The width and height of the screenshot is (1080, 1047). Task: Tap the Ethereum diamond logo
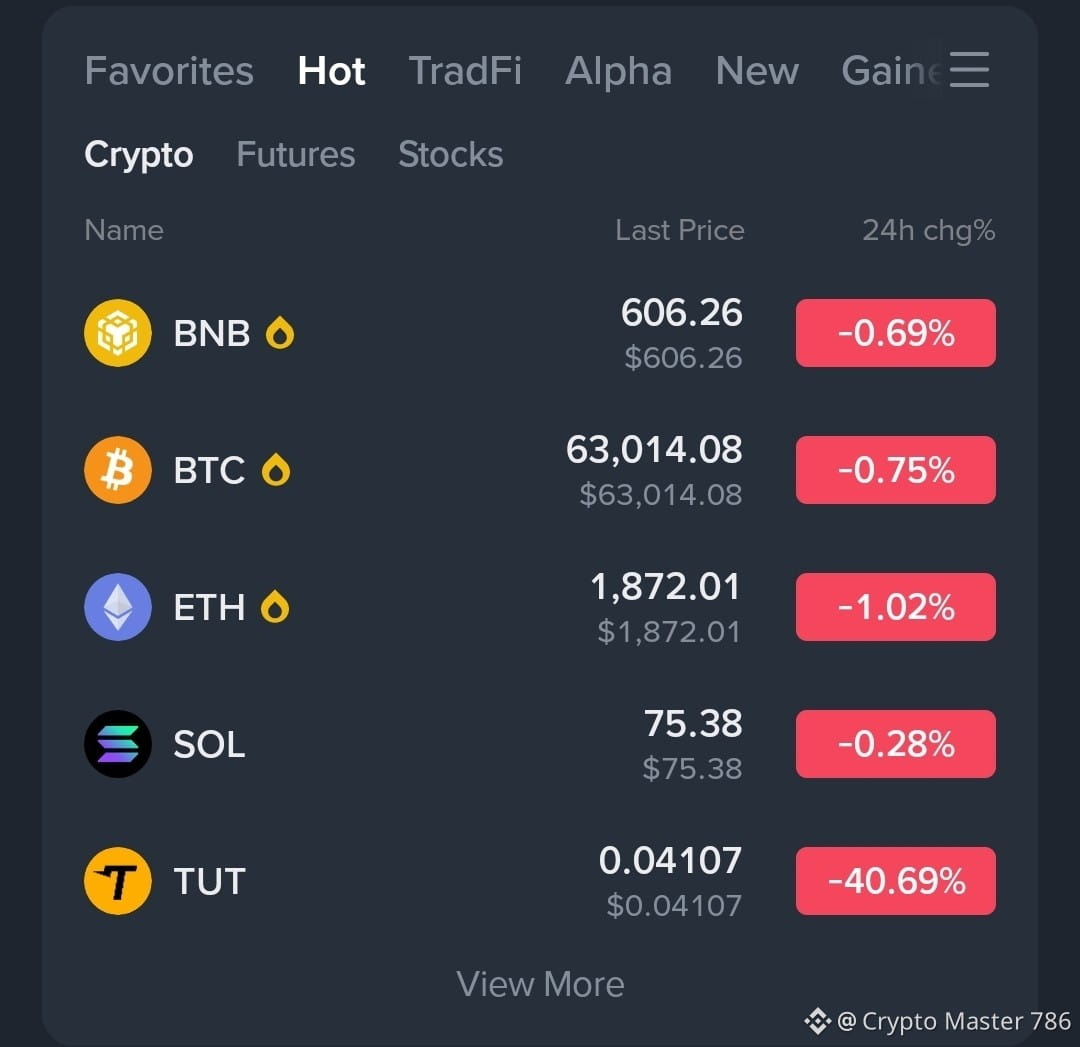point(118,607)
